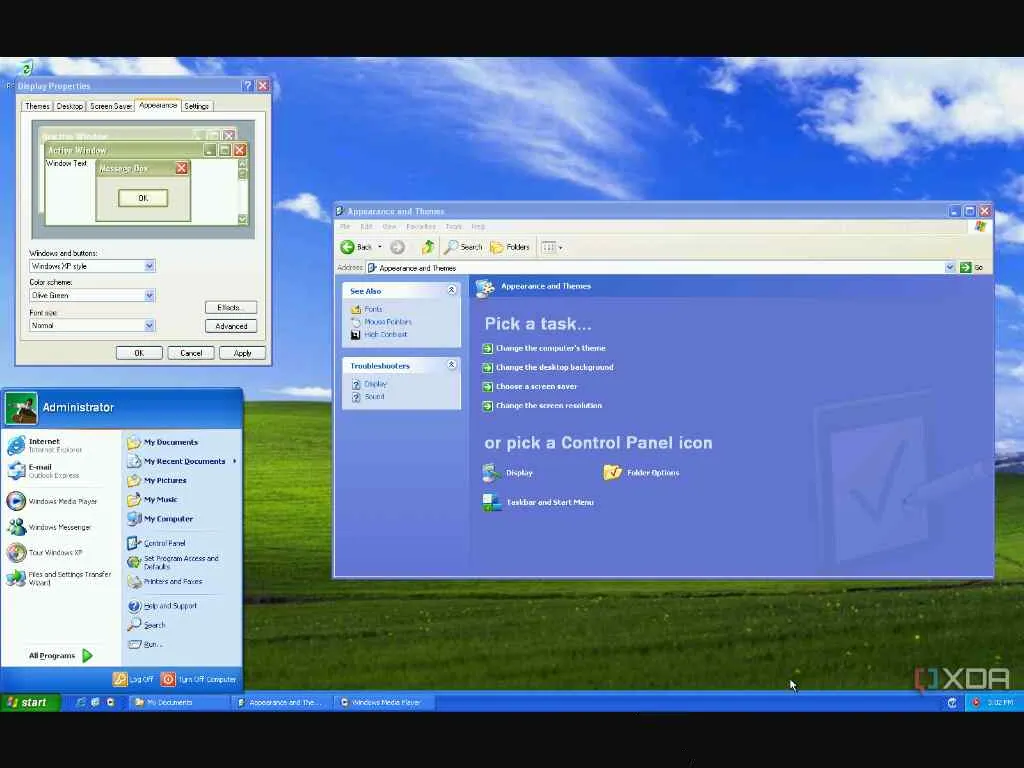1024x768 pixels.
Task: Choose a screen saver task
Action: pos(536,386)
